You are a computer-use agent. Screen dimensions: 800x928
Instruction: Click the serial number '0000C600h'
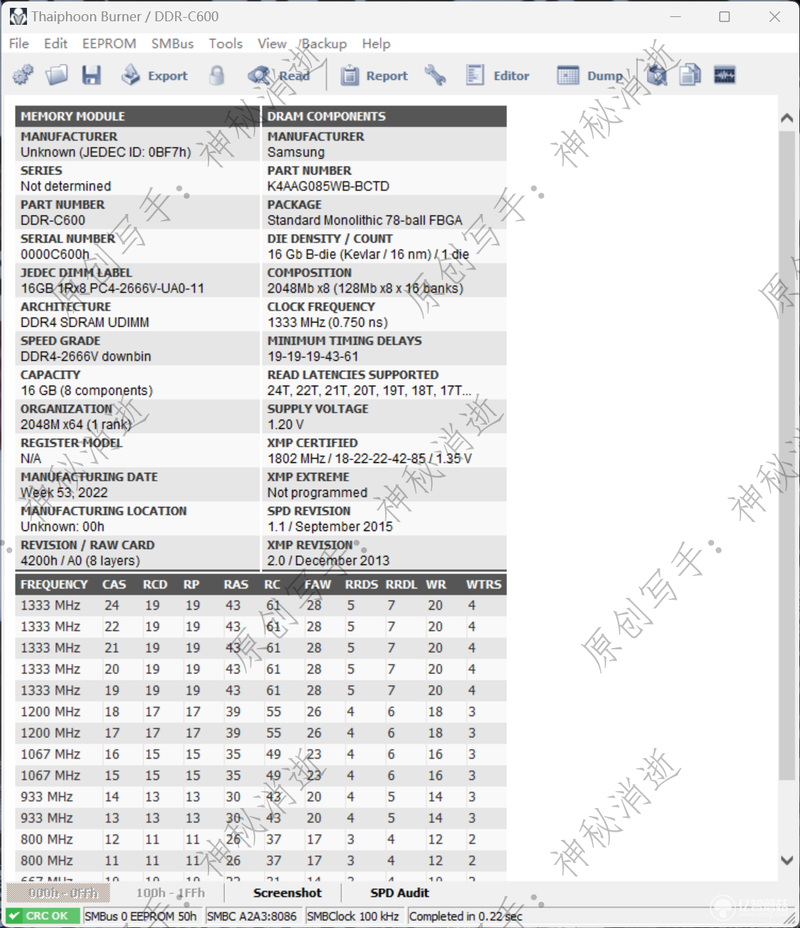[x=55, y=254]
